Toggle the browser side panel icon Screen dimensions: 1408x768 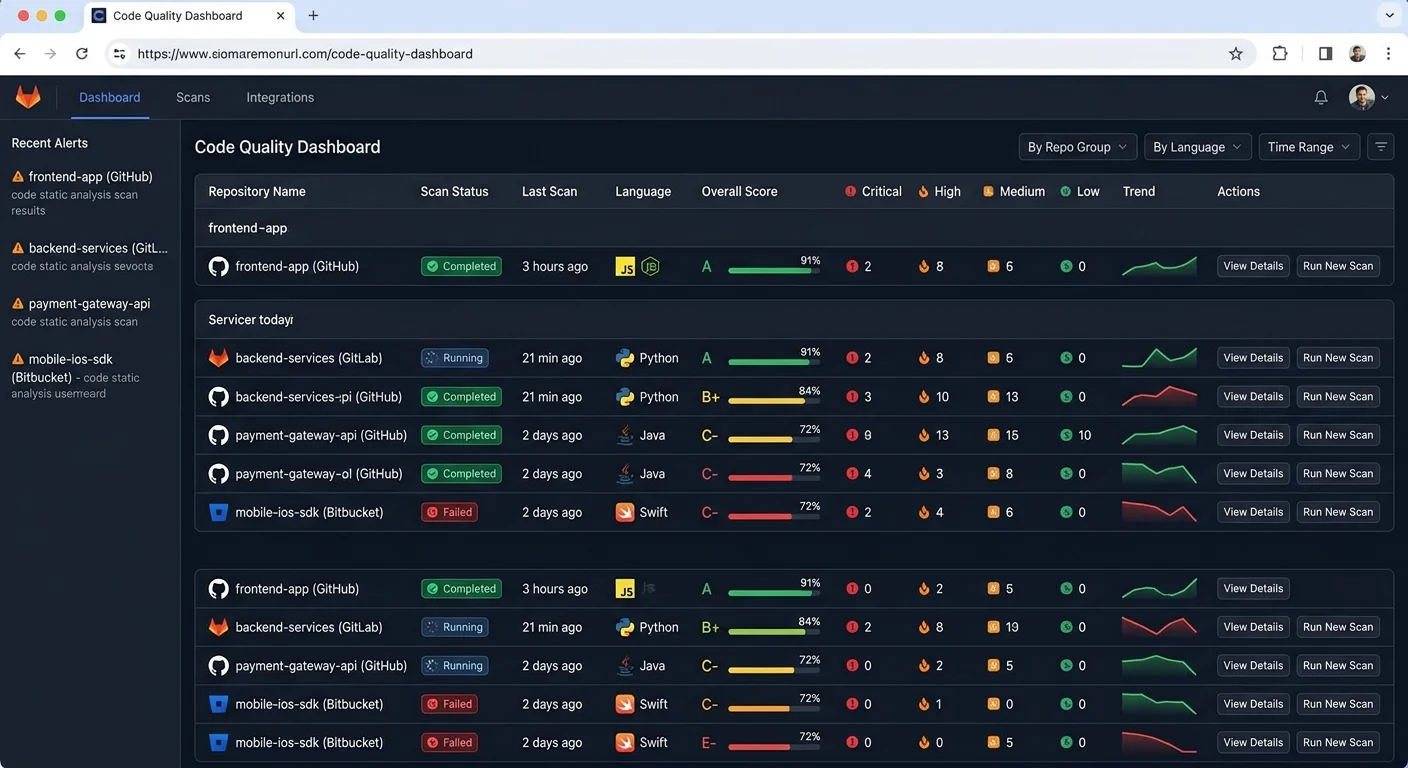click(1325, 54)
